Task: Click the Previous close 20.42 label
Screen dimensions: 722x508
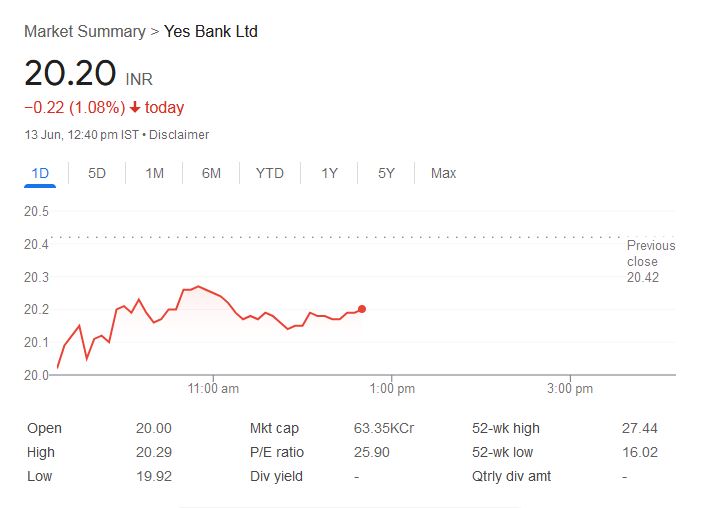Action: point(651,262)
